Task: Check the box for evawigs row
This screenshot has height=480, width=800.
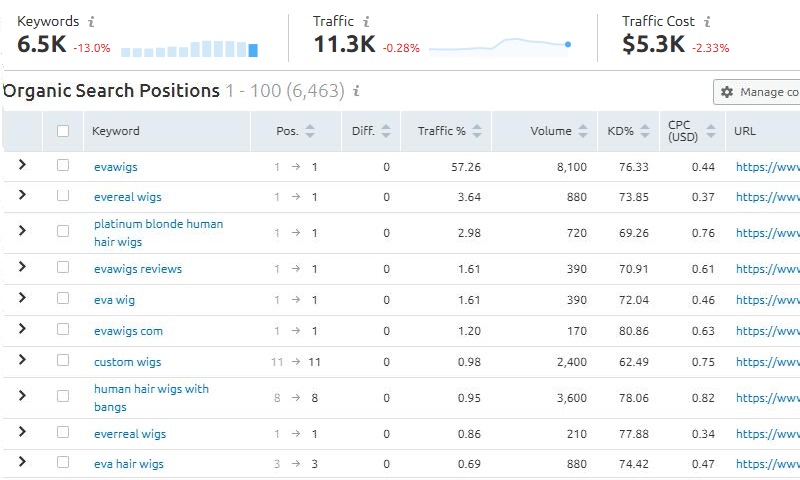Action: 63,165
